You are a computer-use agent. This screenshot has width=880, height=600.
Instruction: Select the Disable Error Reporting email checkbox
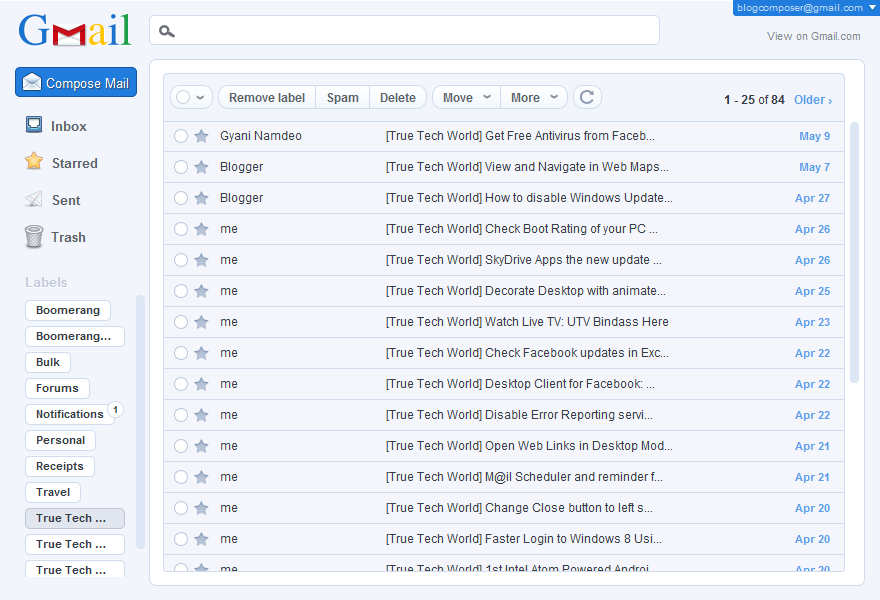coord(181,415)
